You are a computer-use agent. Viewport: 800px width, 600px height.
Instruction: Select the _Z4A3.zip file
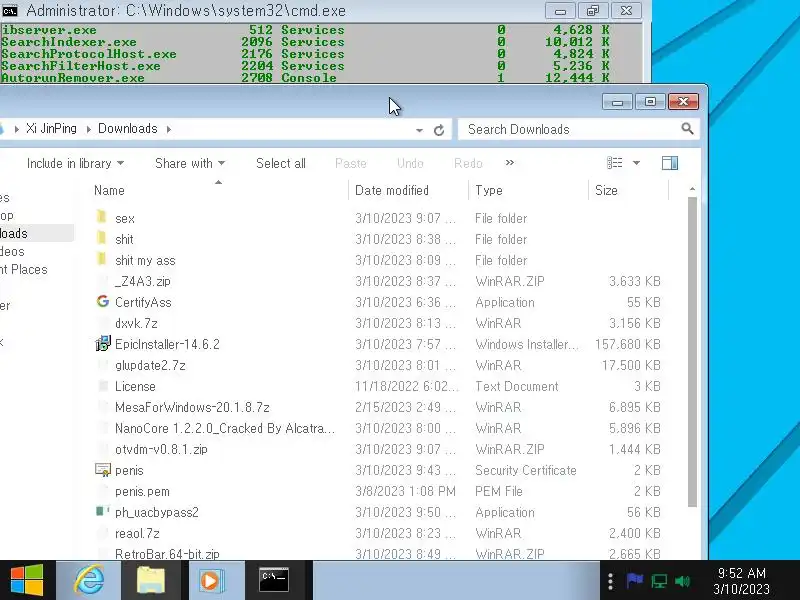pyautogui.click(x=143, y=281)
